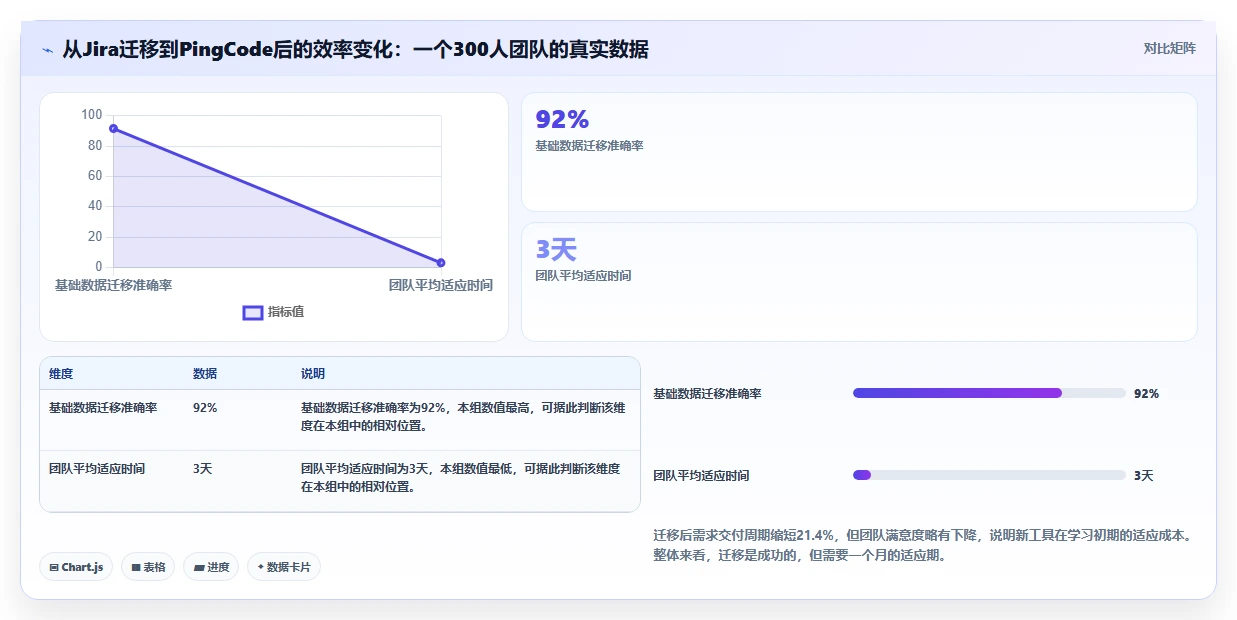Click the table description mentioning 本组数值最低

460,476
